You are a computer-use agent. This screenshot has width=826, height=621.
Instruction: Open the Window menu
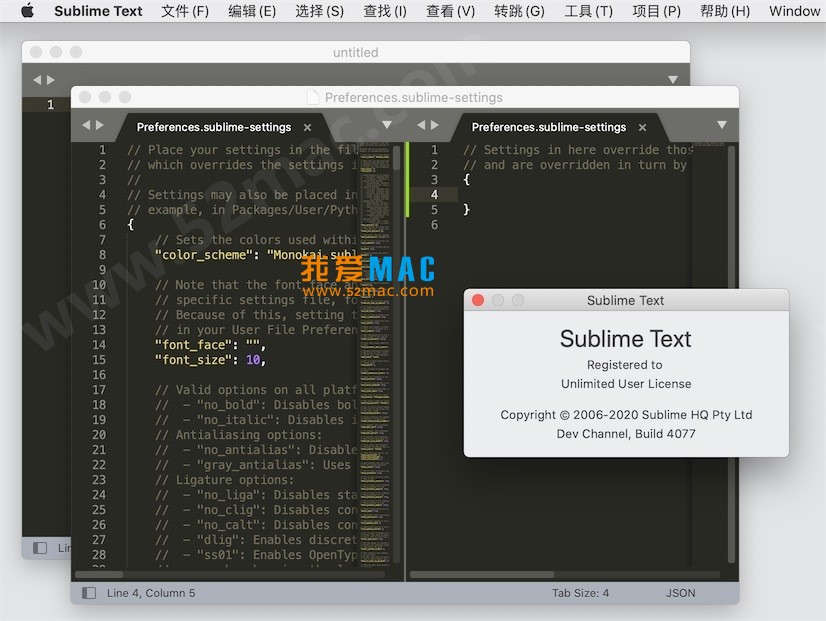794,11
